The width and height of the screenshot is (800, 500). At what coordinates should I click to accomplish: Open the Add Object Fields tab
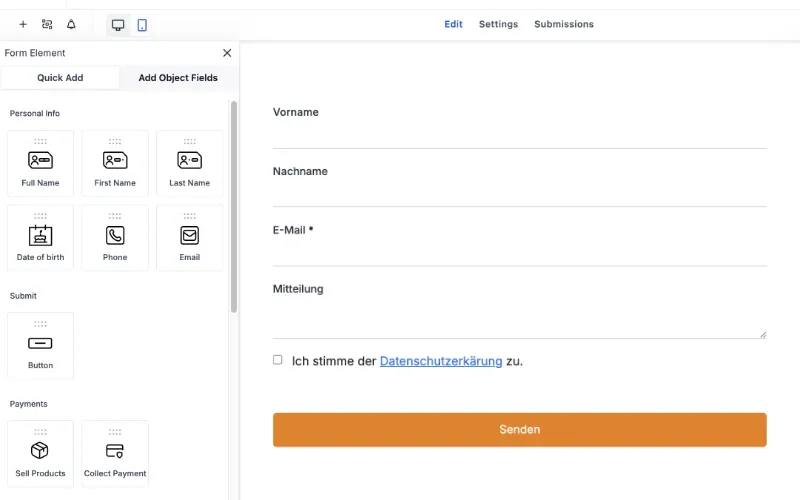click(x=178, y=78)
